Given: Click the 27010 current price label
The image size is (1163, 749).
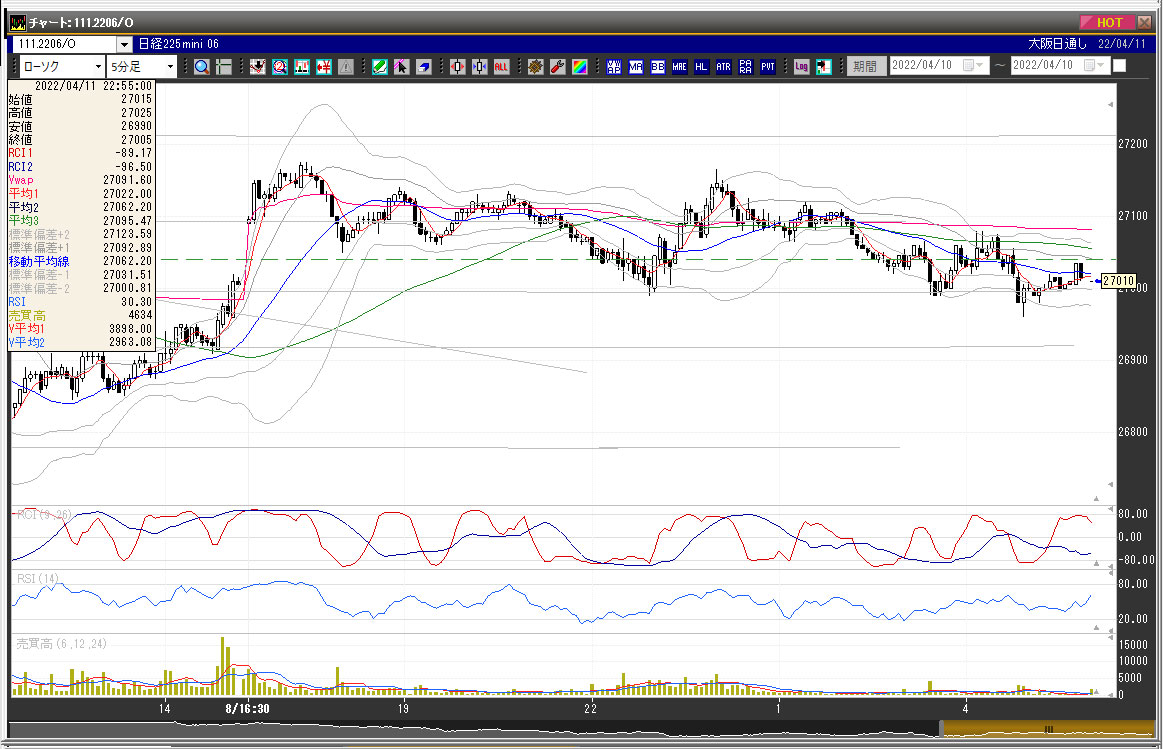Looking at the screenshot, I should click(x=1118, y=281).
